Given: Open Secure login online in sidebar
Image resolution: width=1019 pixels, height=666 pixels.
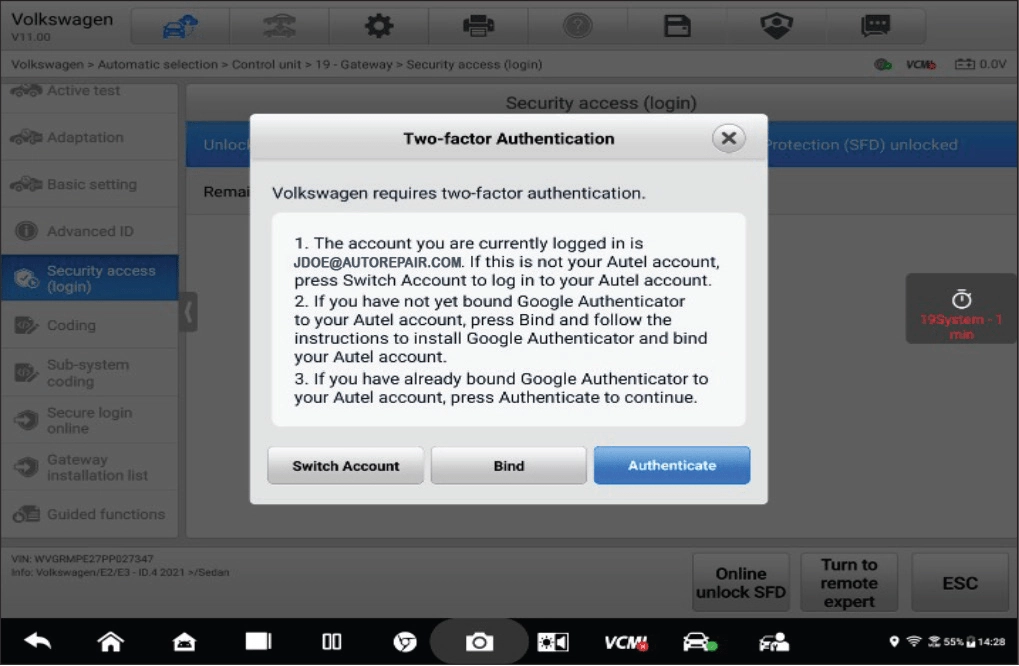Looking at the screenshot, I should pos(89,420).
